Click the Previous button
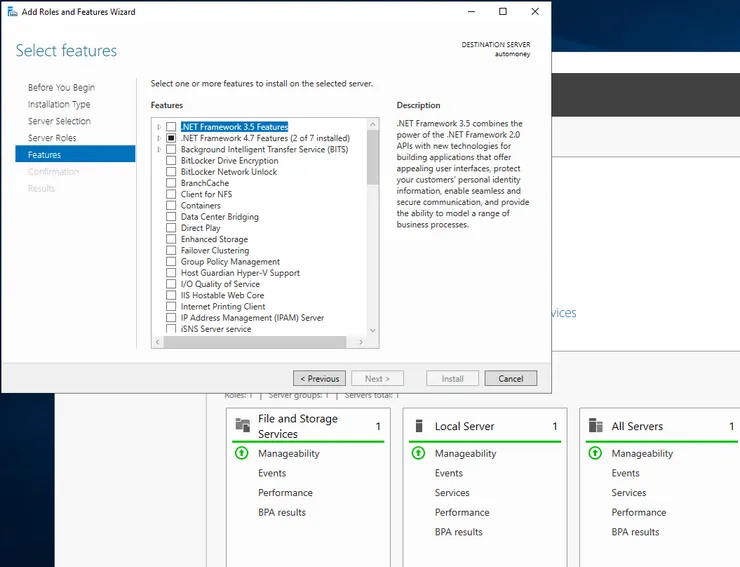This screenshot has height=567, width=740. (320, 379)
